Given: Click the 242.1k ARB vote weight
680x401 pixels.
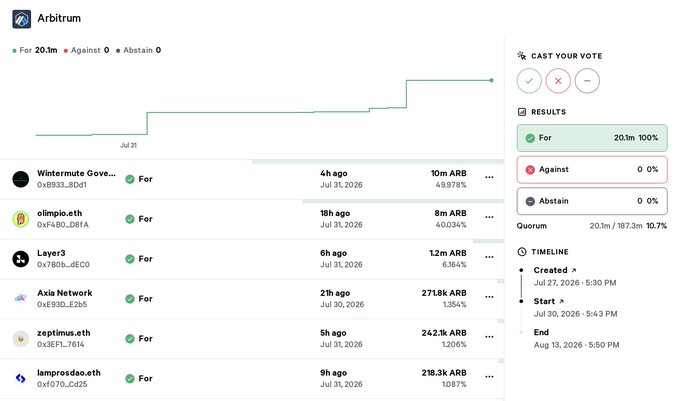Looking at the screenshot, I should (444, 333).
